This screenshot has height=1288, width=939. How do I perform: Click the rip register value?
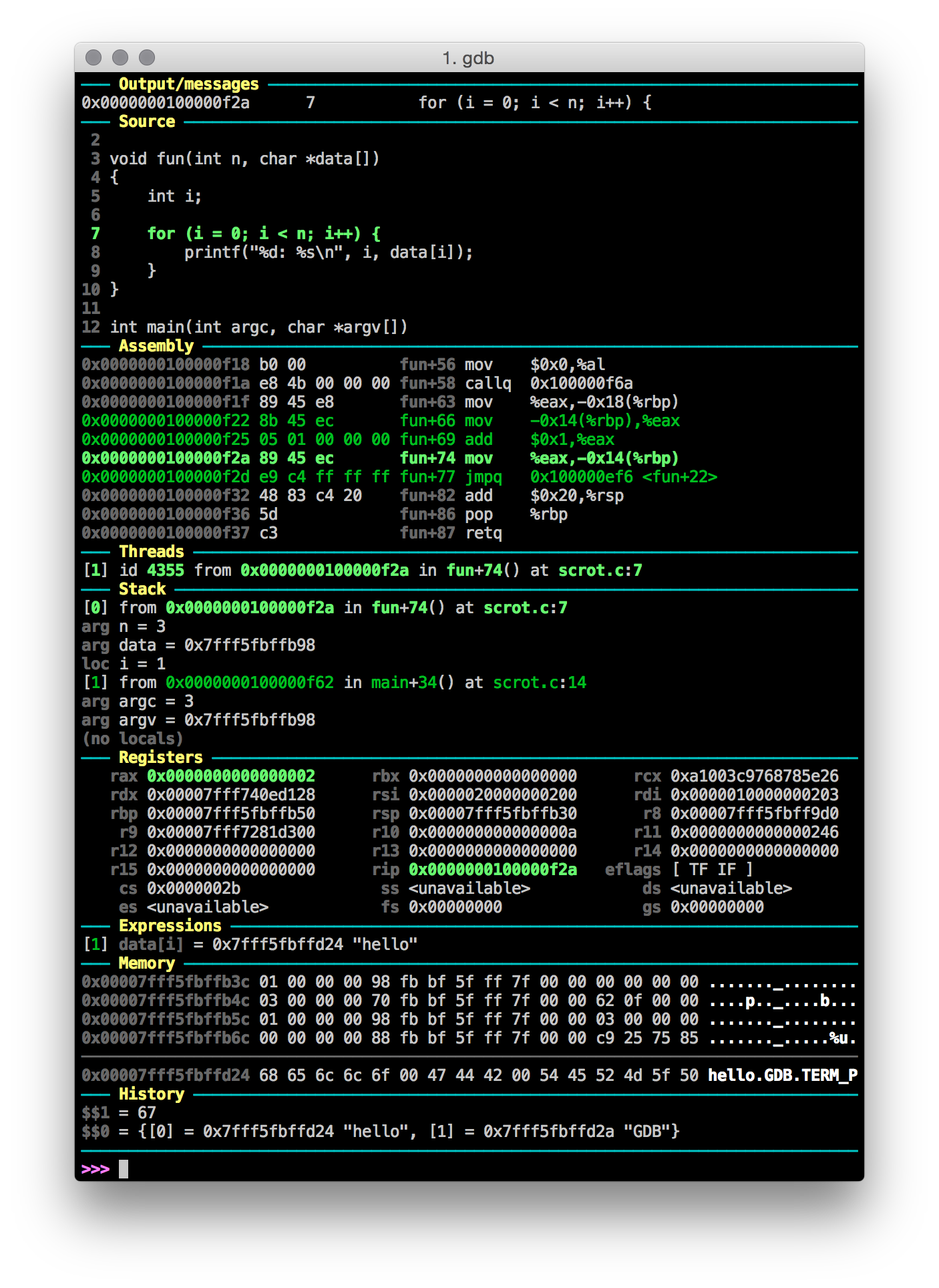pos(493,870)
